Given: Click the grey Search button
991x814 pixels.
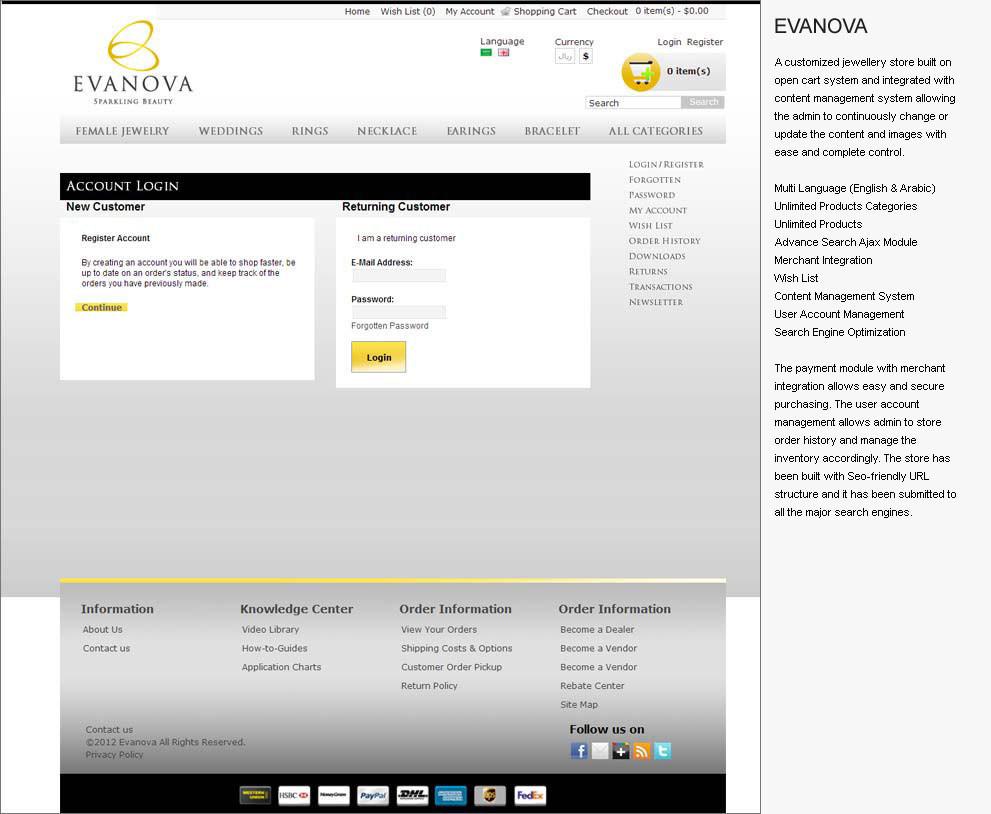Looking at the screenshot, I should (703, 102).
